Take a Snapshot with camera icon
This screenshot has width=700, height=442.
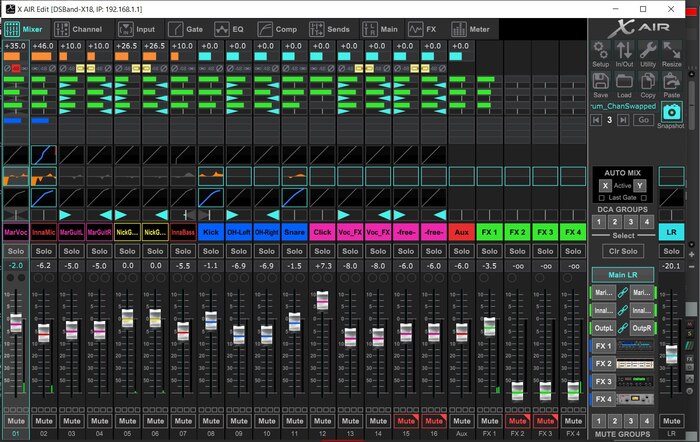pyautogui.click(x=671, y=114)
